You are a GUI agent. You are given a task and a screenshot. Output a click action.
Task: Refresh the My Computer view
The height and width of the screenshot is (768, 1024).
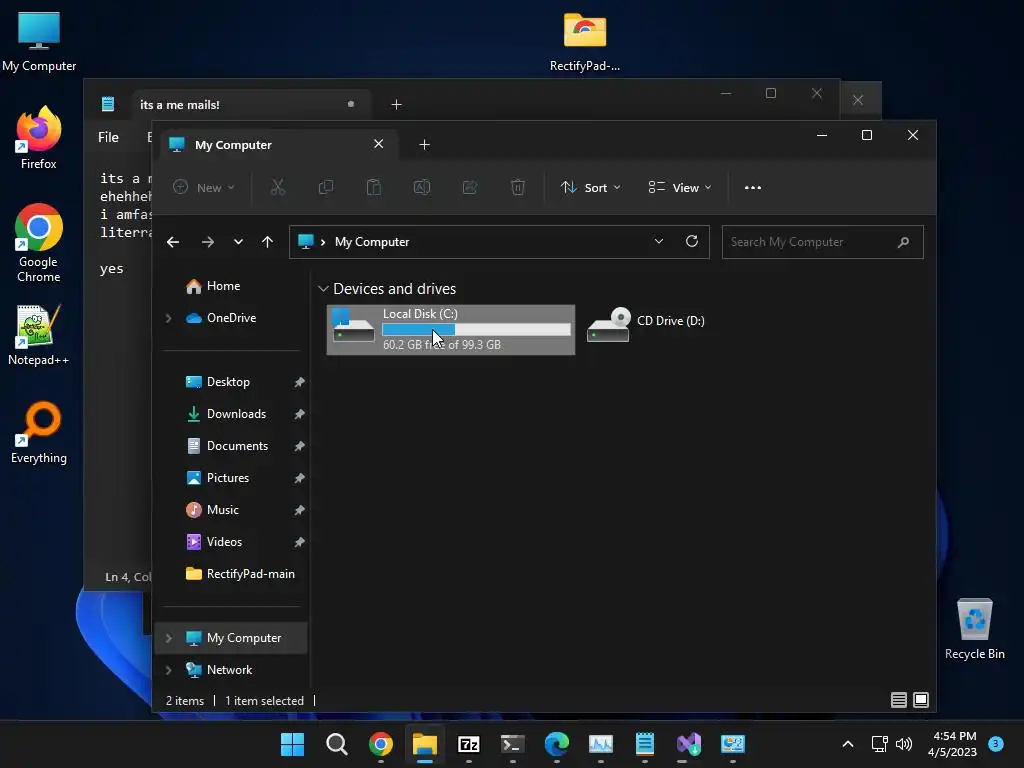[692, 242]
